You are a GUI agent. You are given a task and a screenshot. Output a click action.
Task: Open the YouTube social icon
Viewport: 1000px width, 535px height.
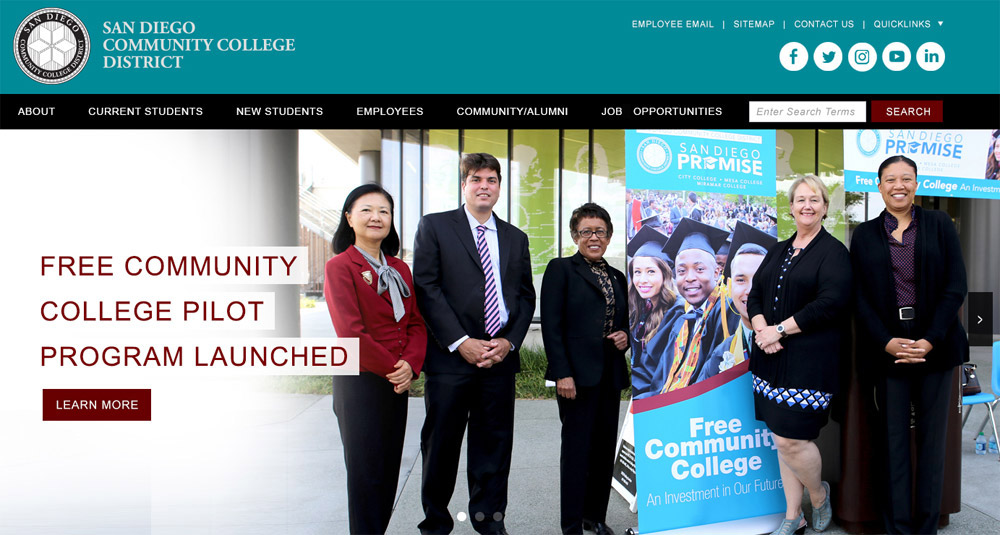[897, 57]
